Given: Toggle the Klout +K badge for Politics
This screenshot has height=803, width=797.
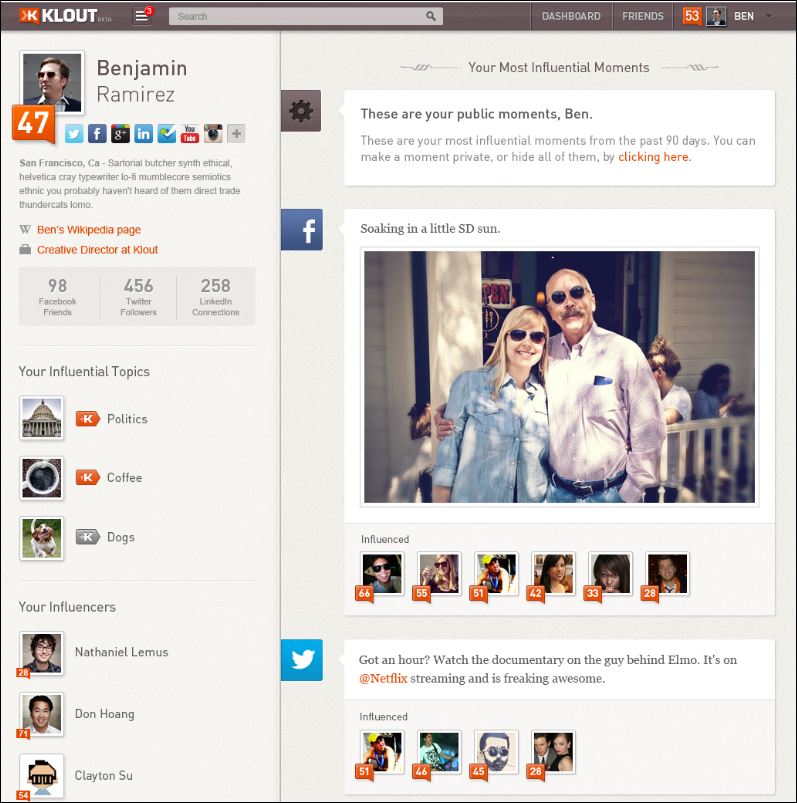Looking at the screenshot, I should tap(88, 419).
